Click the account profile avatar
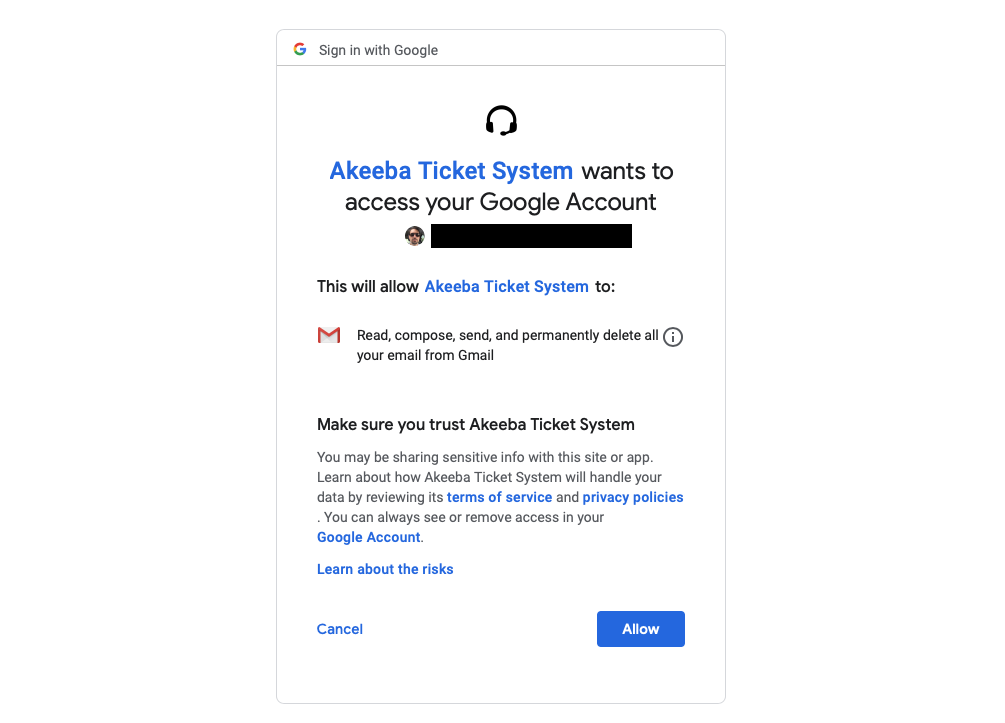 415,236
